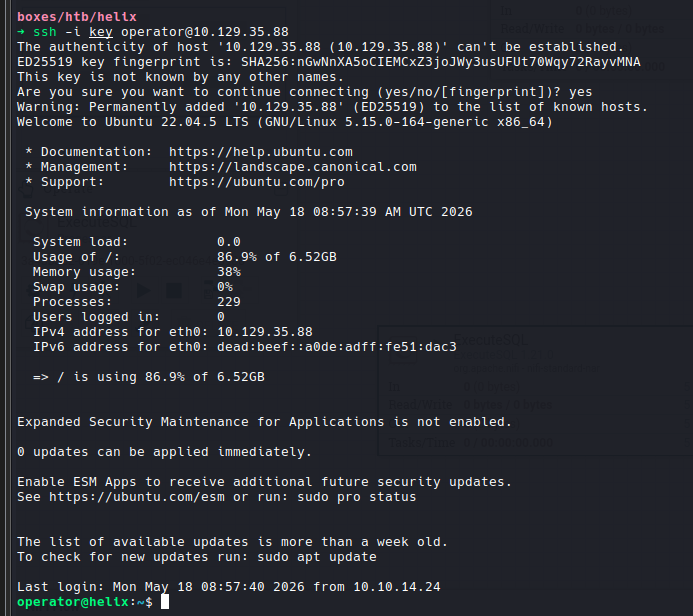
Task: Open the https://landscape.canonical.com link
Action: pyautogui.click(x=293, y=167)
